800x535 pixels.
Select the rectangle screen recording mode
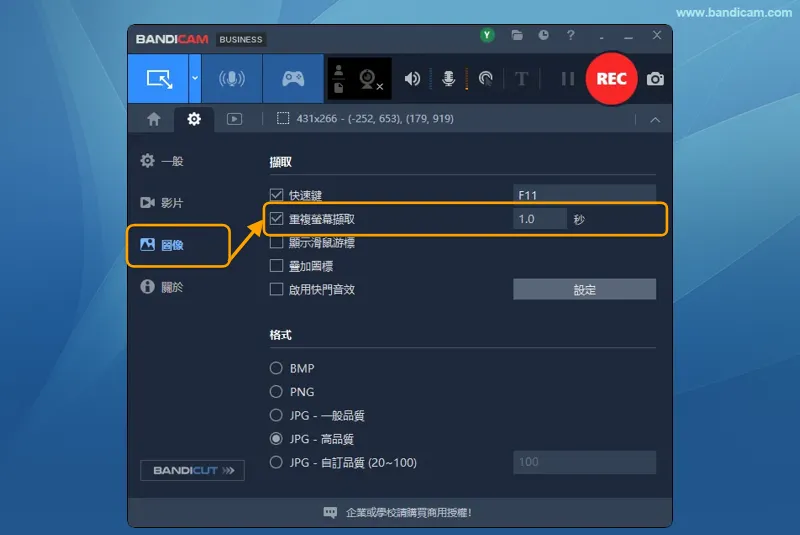click(158, 79)
